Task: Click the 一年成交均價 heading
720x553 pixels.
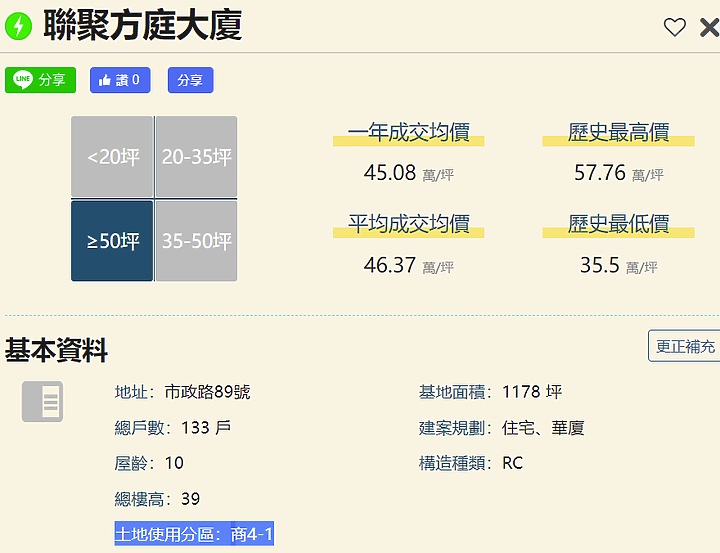Action: 408,133
